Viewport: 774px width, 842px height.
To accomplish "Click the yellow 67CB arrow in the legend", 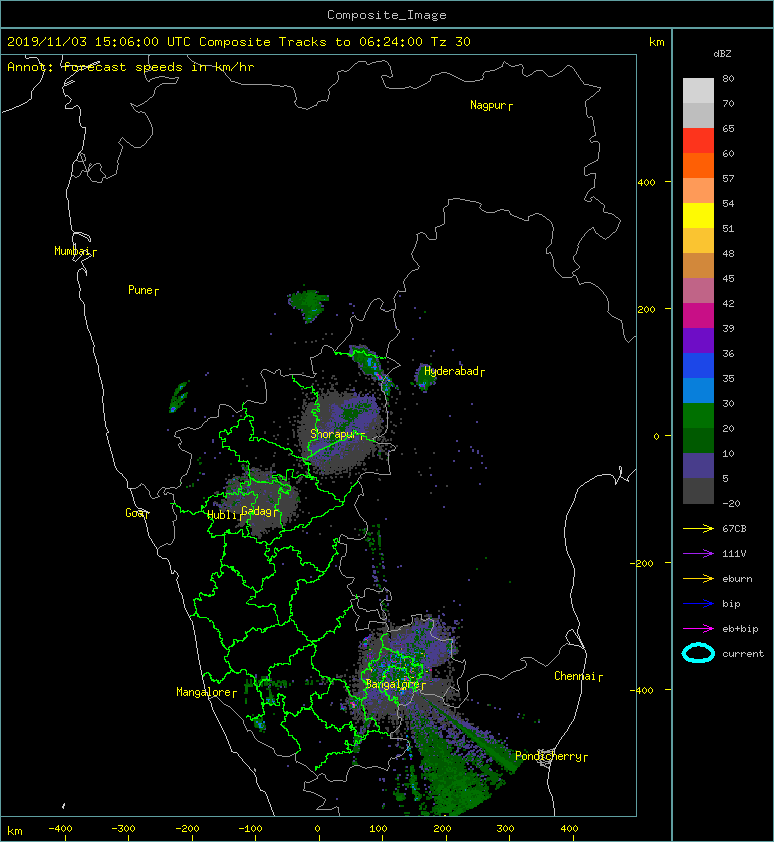I will click(x=698, y=529).
